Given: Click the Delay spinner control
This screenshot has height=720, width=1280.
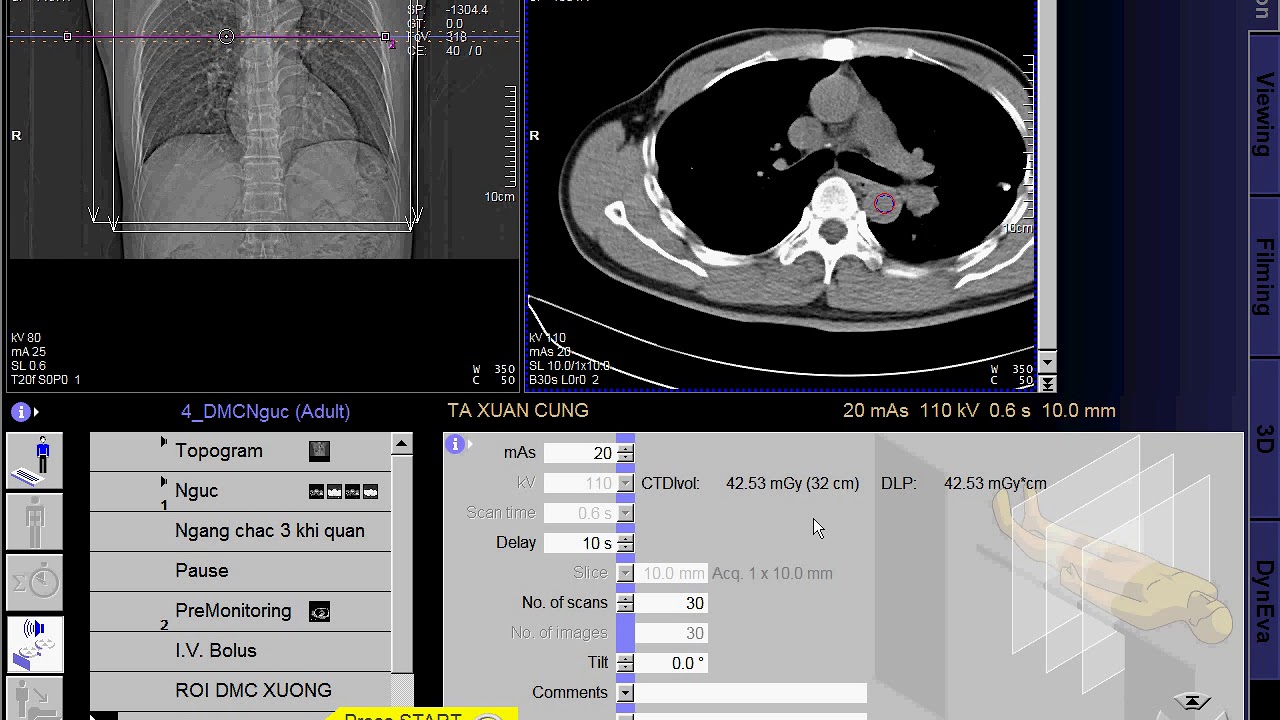Looking at the screenshot, I should click(x=625, y=543).
